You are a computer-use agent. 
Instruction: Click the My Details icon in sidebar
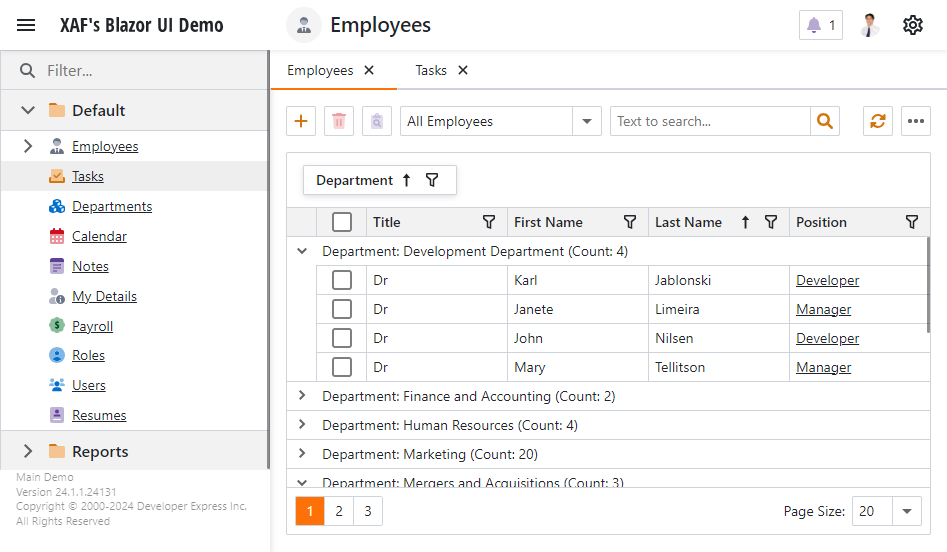point(57,297)
